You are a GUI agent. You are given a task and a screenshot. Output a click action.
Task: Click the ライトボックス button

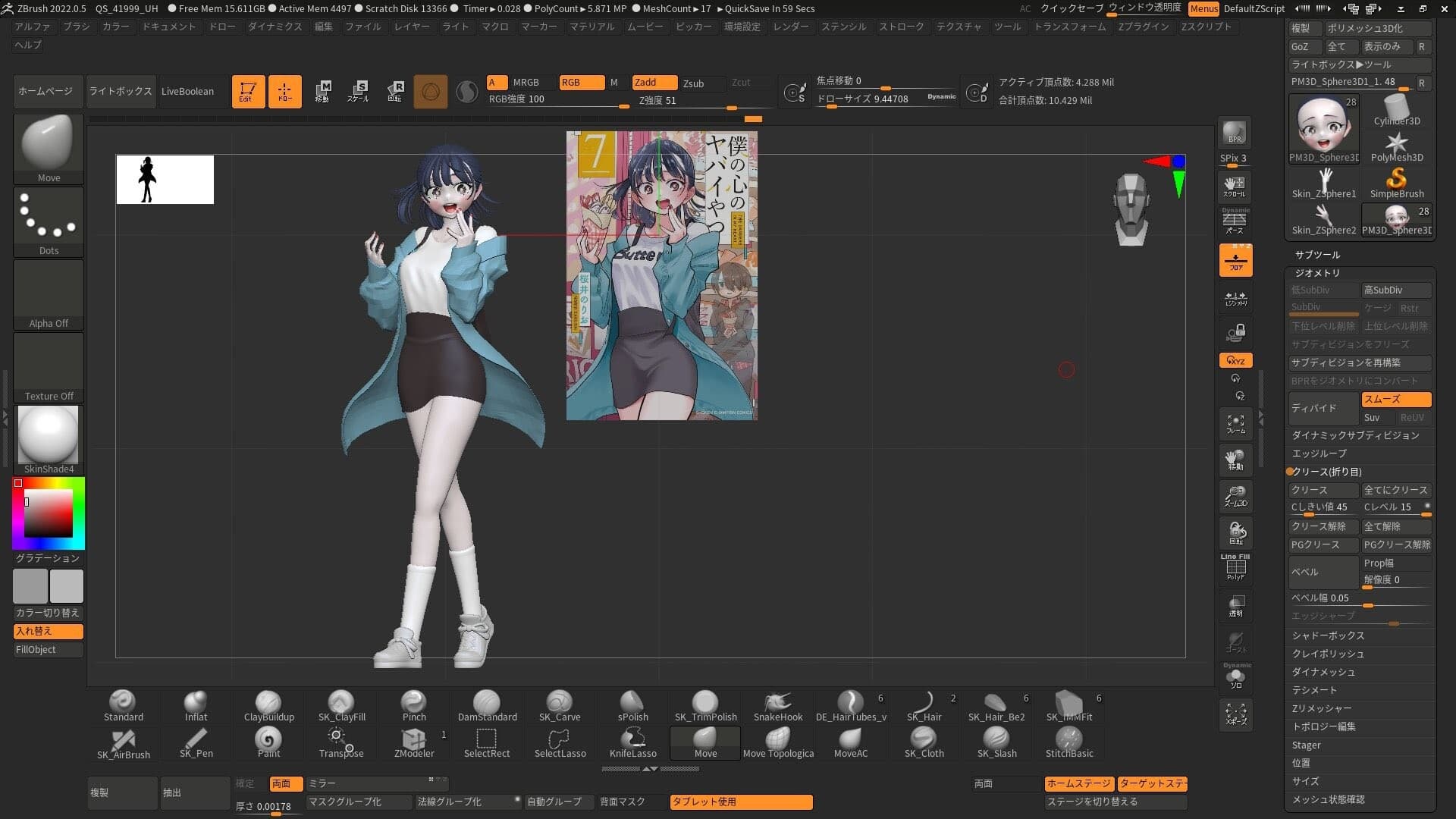(121, 92)
